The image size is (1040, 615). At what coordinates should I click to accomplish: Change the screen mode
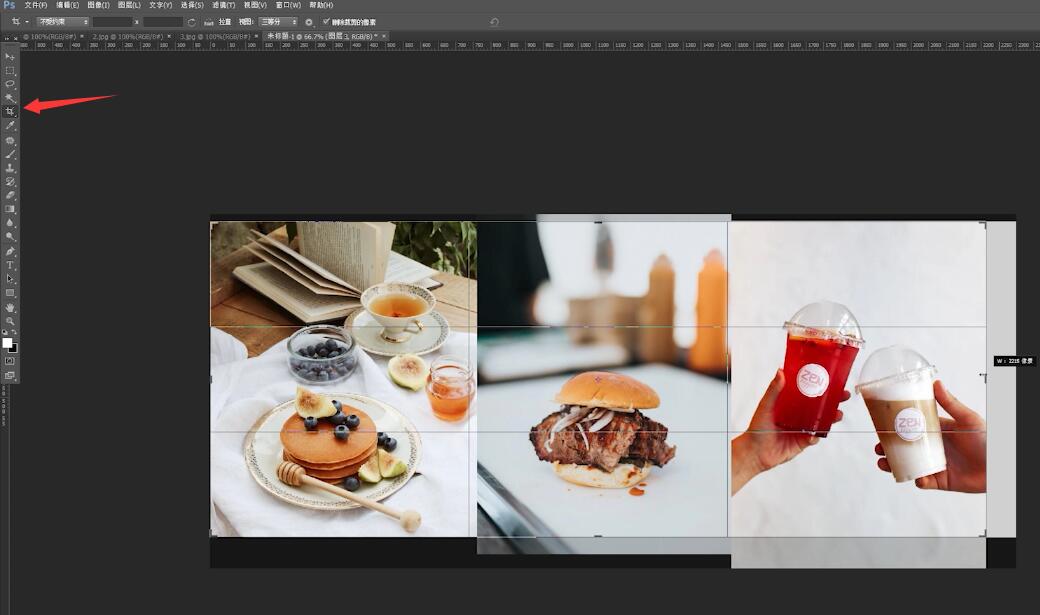pos(10,376)
